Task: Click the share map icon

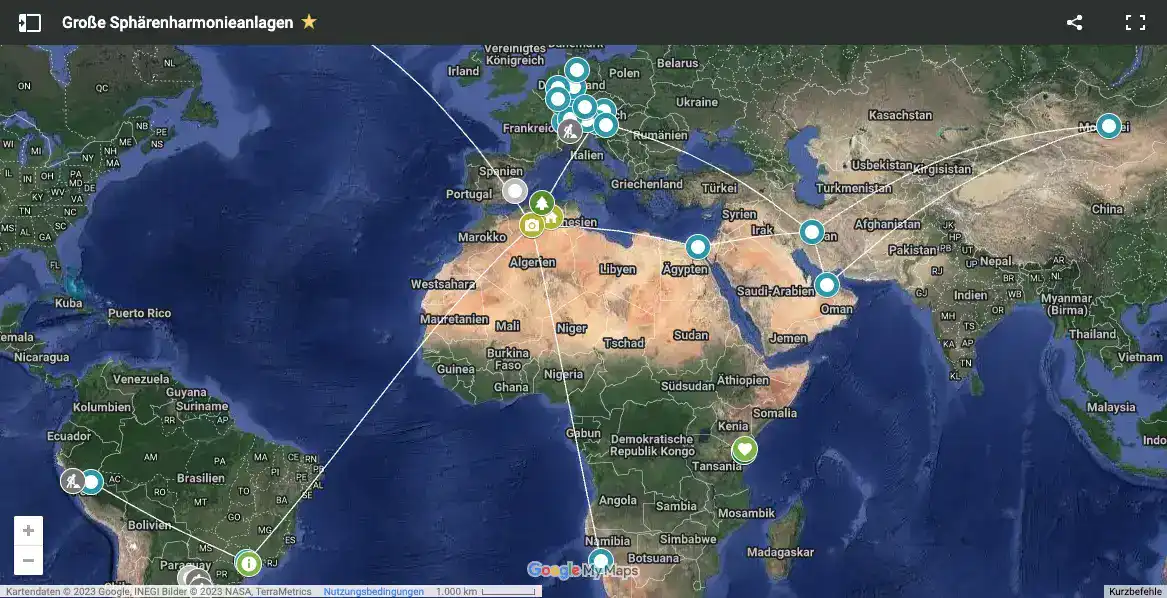Action: pos(1074,22)
